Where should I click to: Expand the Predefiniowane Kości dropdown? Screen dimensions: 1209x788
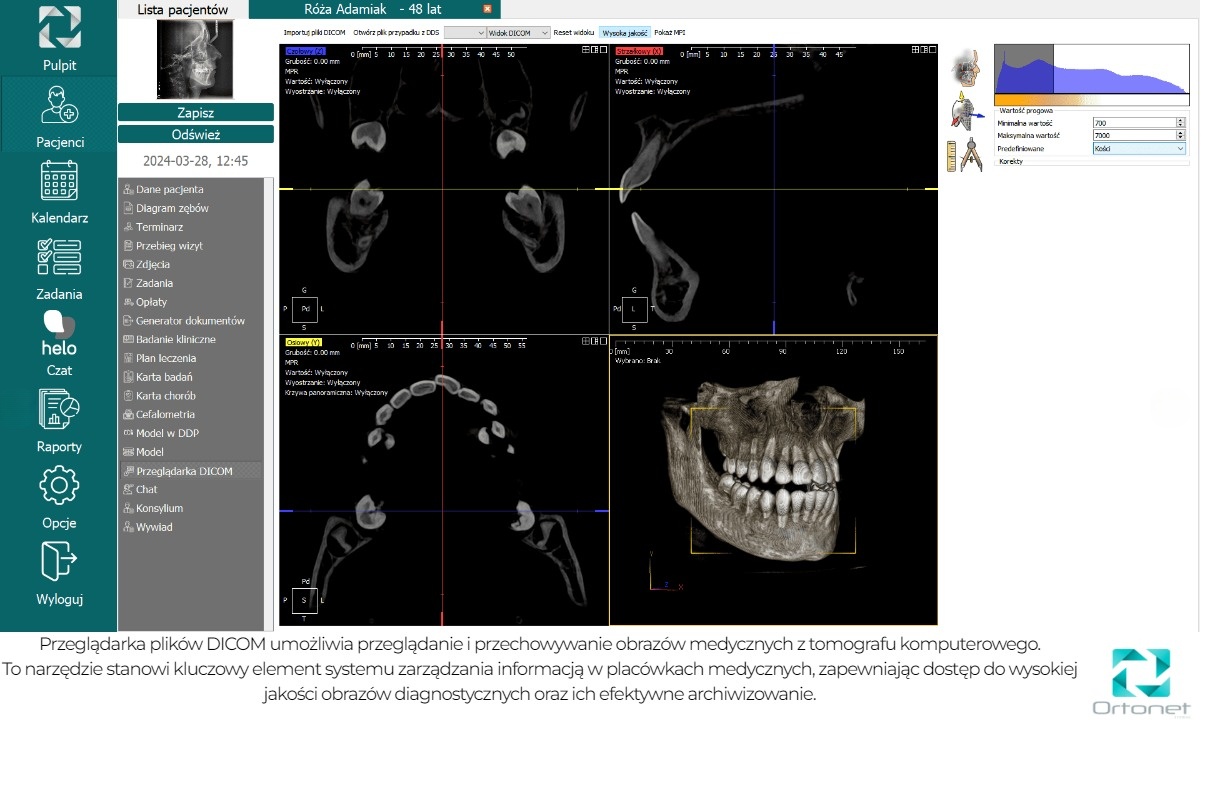(1138, 148)
